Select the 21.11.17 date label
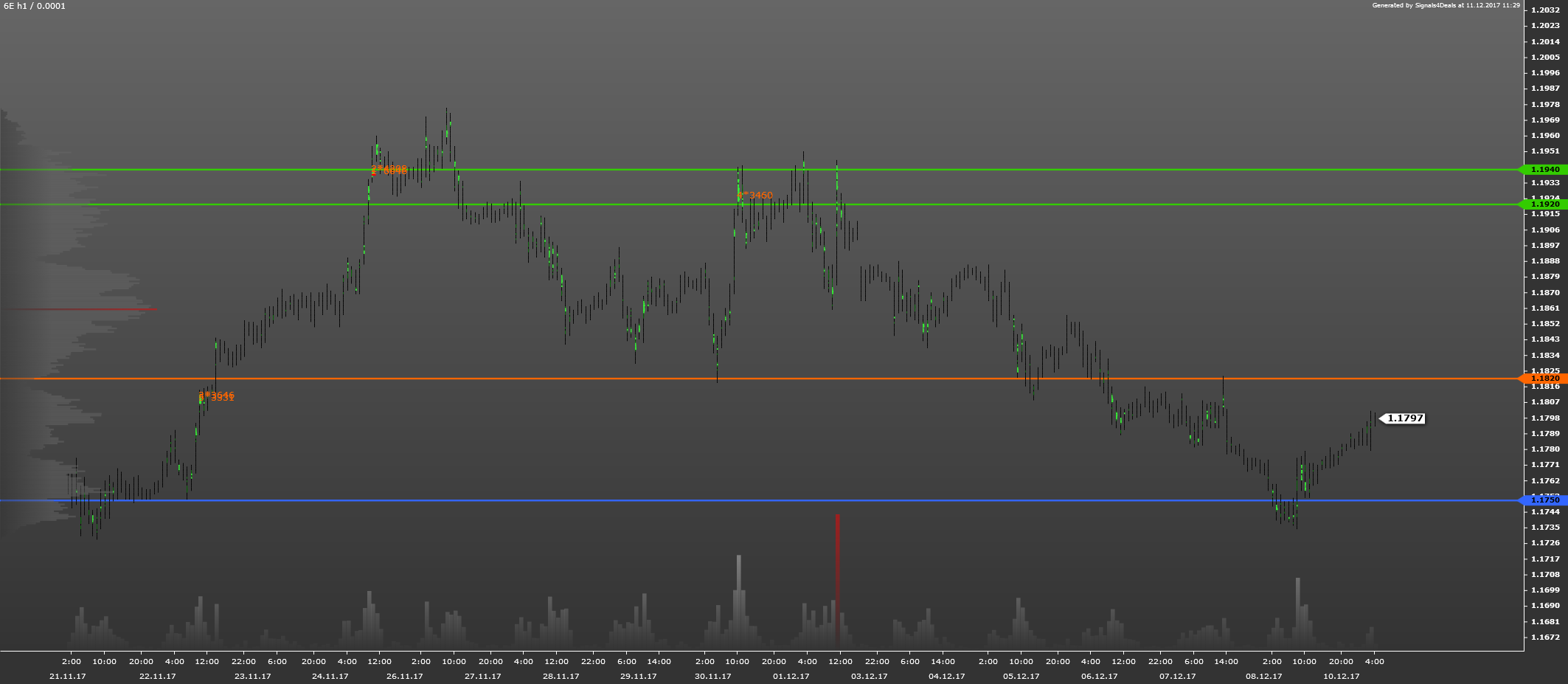Screen dimensions: 1568x684 point(68,676)
